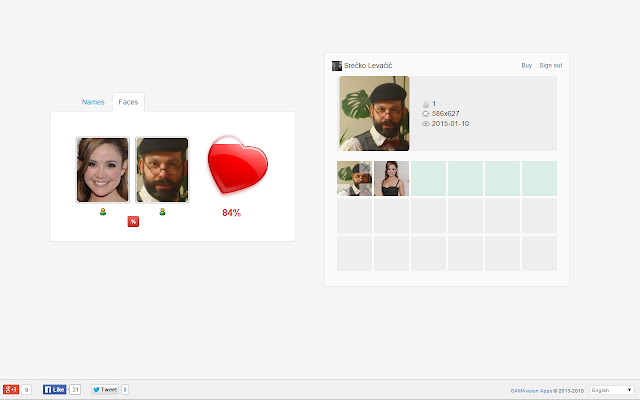Click the Tweet count 0
This screenshot has width=640, height=400.
tap(125, 390)
